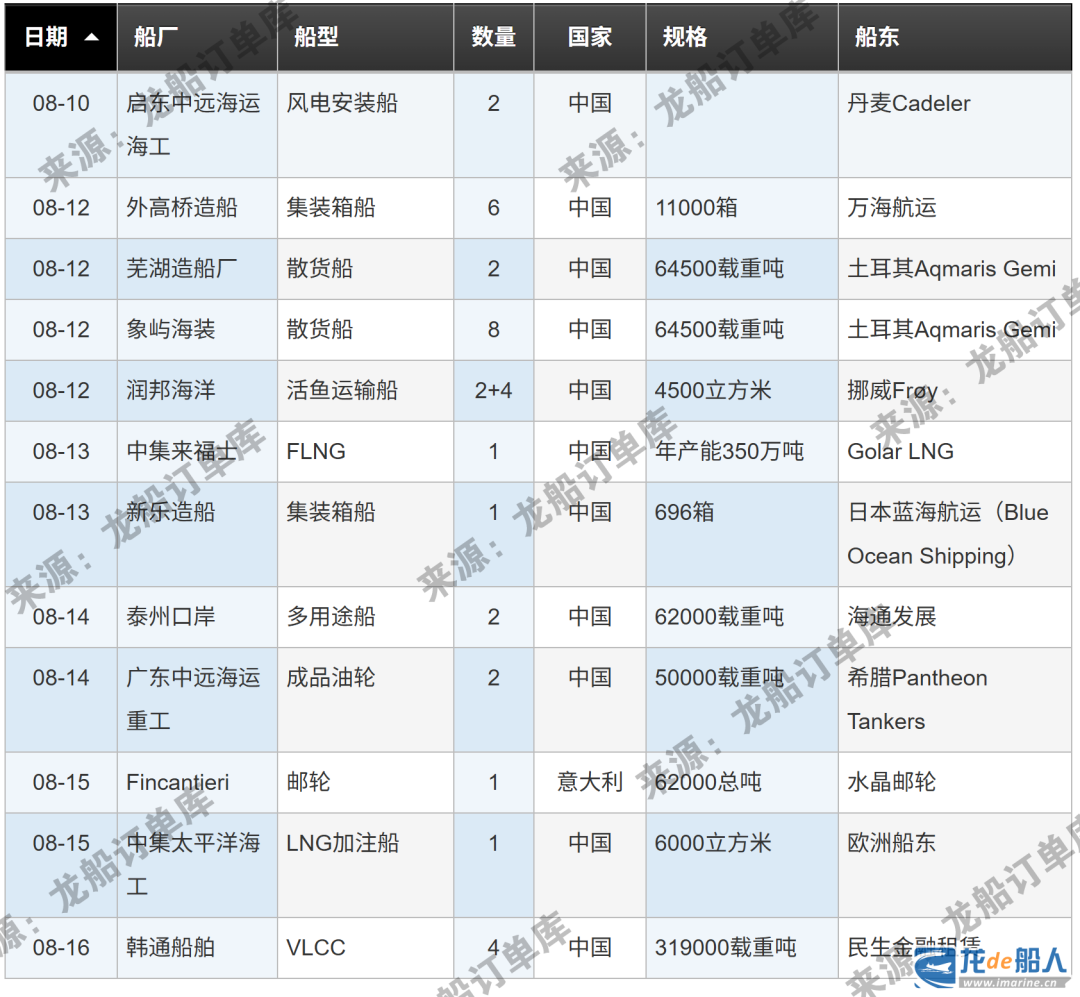Viewport: 1080px width, 997px height.
Task: Click the VLCC ship type cell
Action: click(x=365, y=947)
